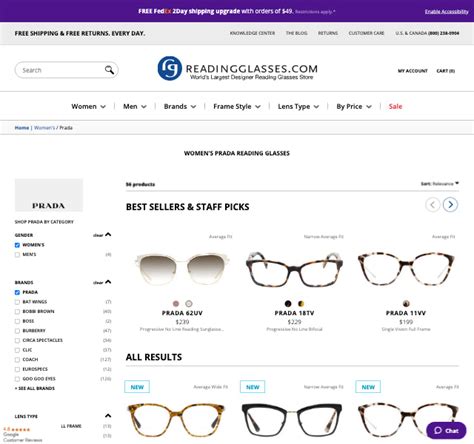Check the Coach brand filter

pos(17,360)
